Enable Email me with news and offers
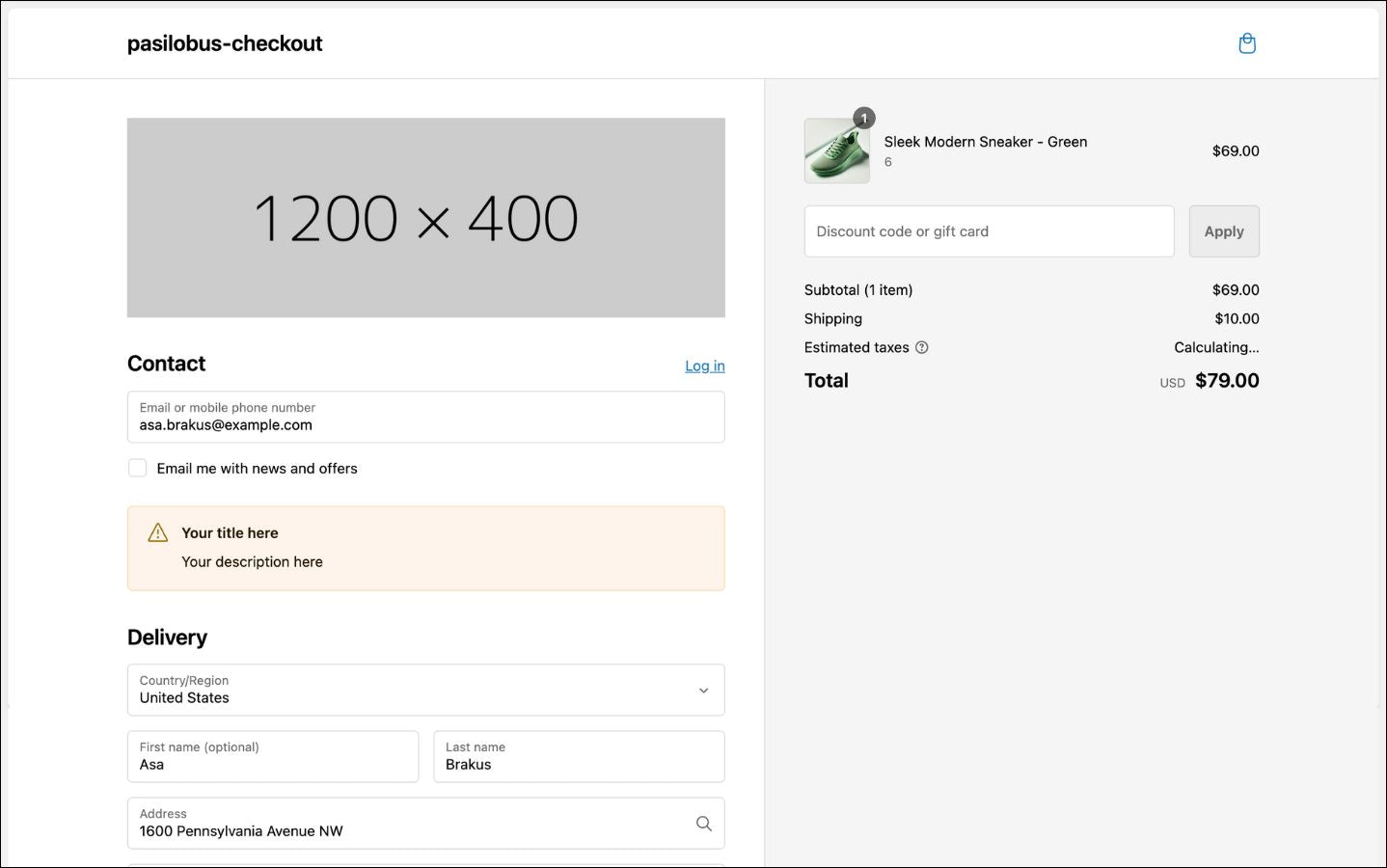 (x=138, y=469)
